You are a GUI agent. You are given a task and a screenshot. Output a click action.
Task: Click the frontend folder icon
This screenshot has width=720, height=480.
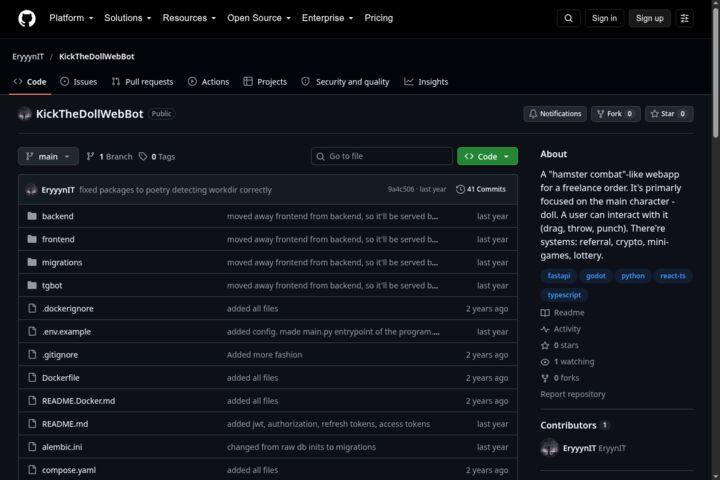pos(32,239)
